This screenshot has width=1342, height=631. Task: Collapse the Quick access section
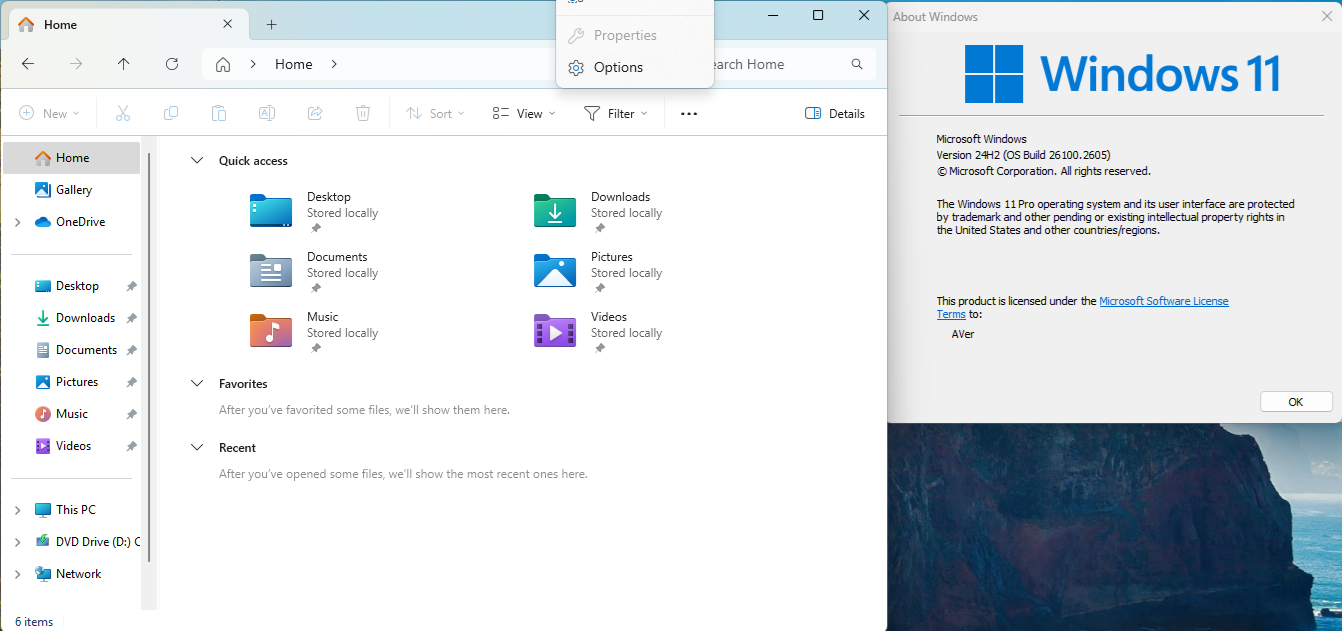[197, 161]
